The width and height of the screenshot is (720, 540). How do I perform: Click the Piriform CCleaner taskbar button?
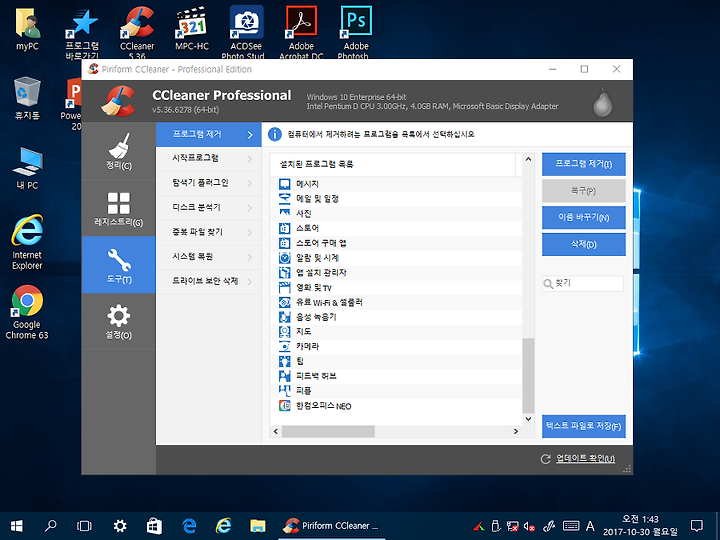click(332, 526)
